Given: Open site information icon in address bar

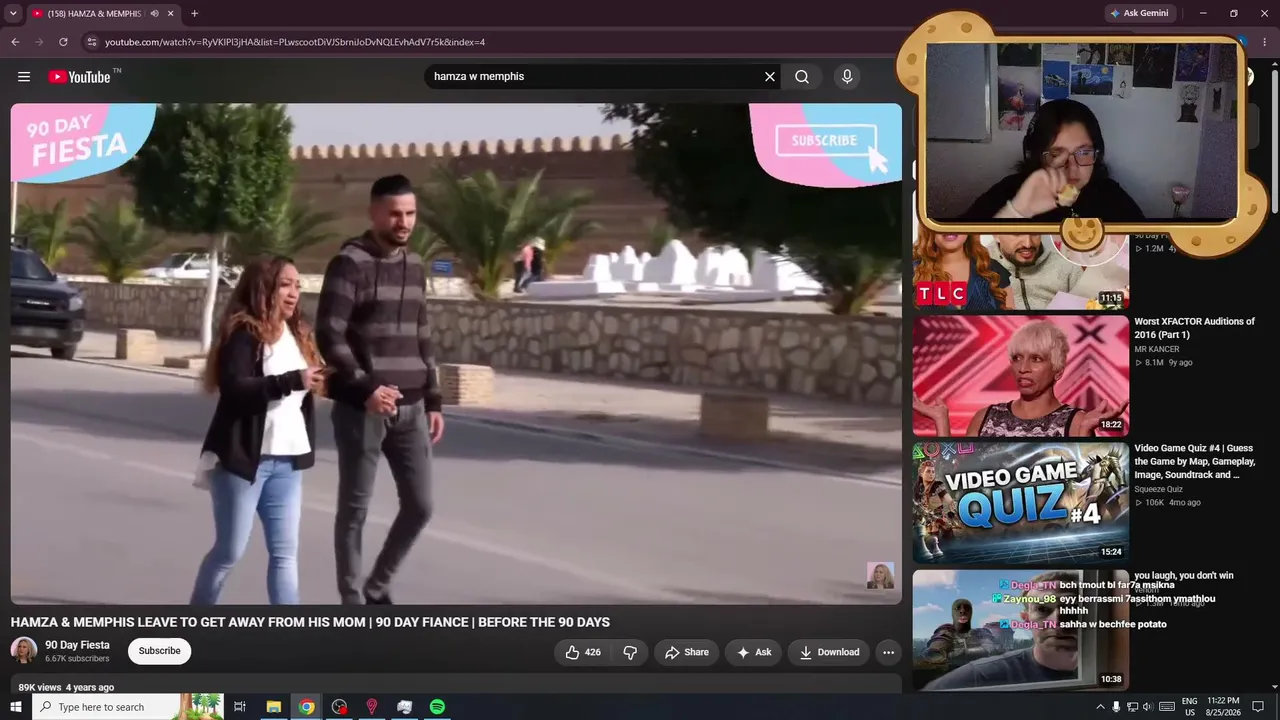Looking at the screenshot, I should (x=92, y=42).
